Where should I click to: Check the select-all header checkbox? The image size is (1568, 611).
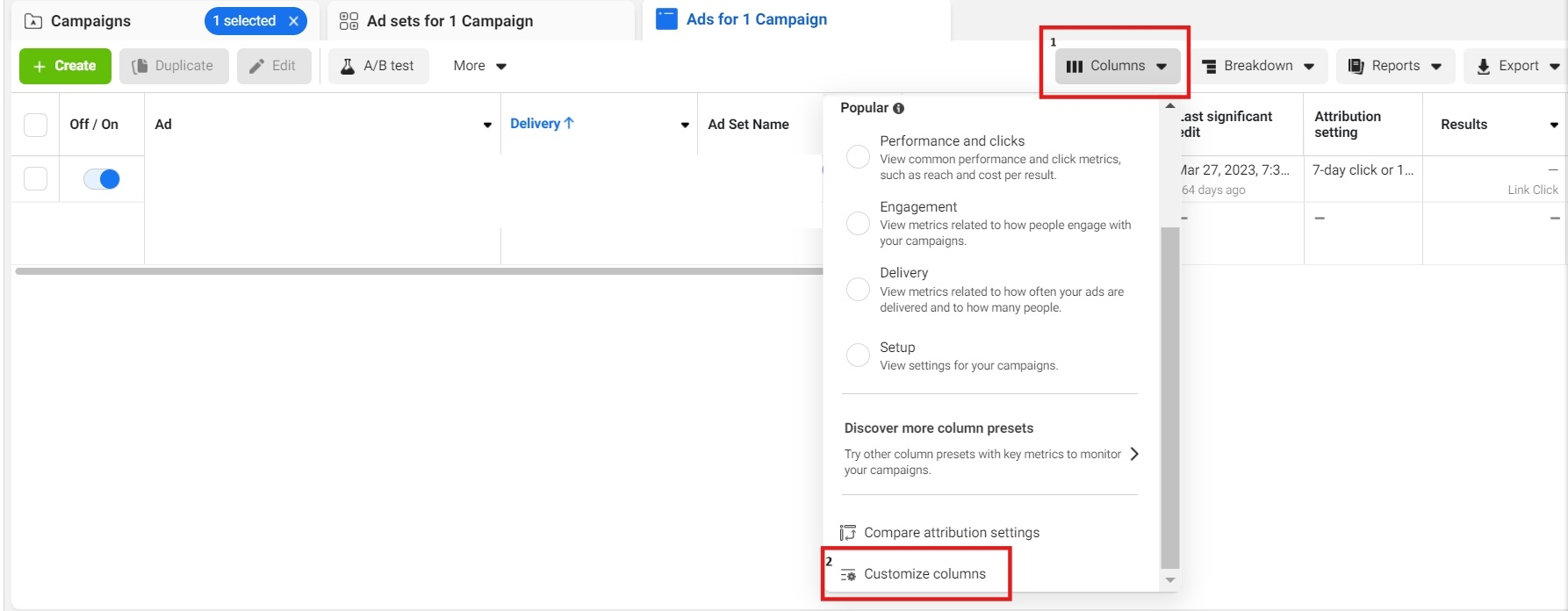(x=35, y=125)
